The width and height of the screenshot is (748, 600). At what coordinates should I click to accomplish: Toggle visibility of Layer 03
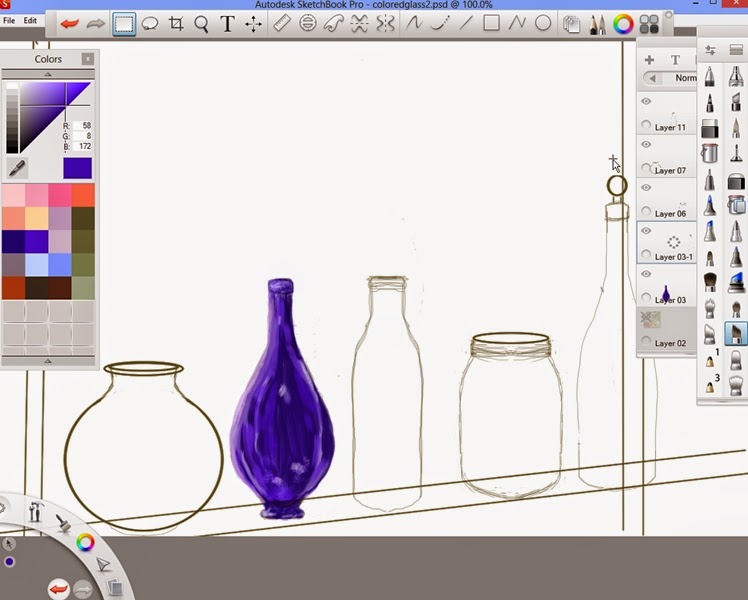click(646, 274)
